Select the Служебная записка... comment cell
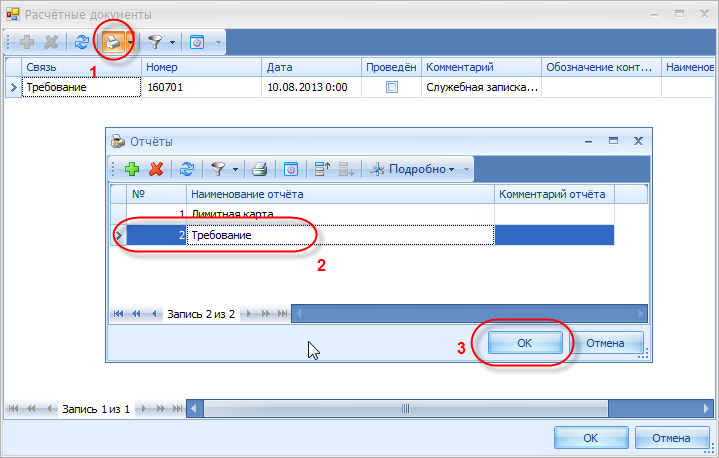 point(481,87)
